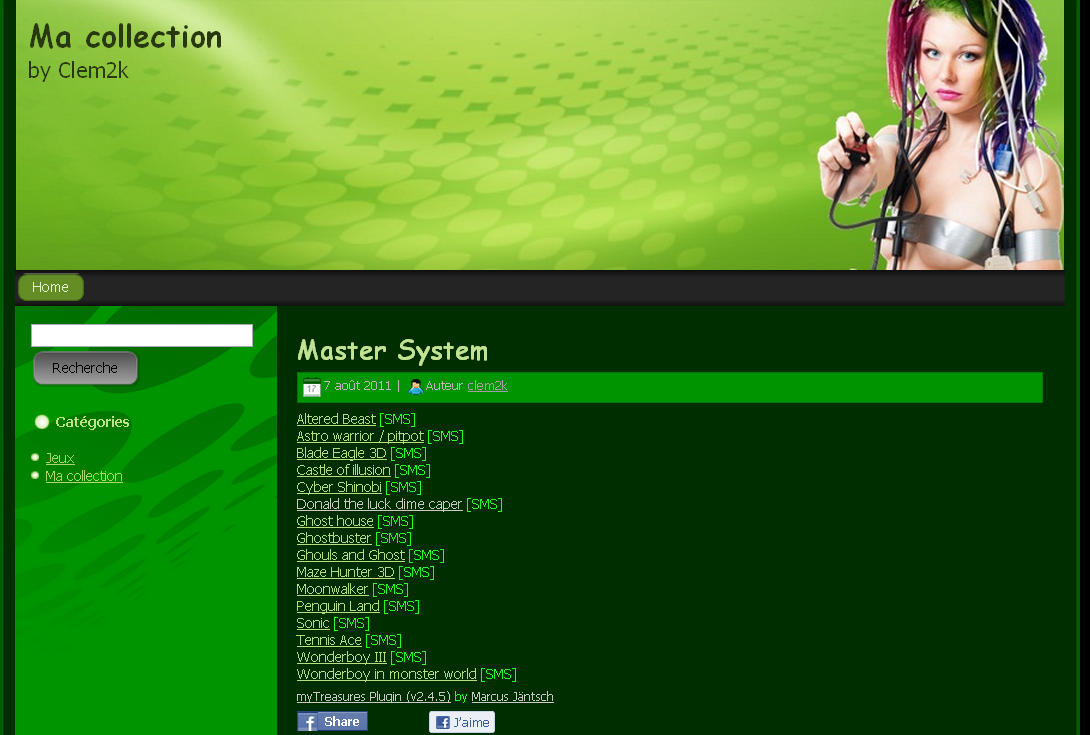Open the Penguin Land entry

[338, 606]
